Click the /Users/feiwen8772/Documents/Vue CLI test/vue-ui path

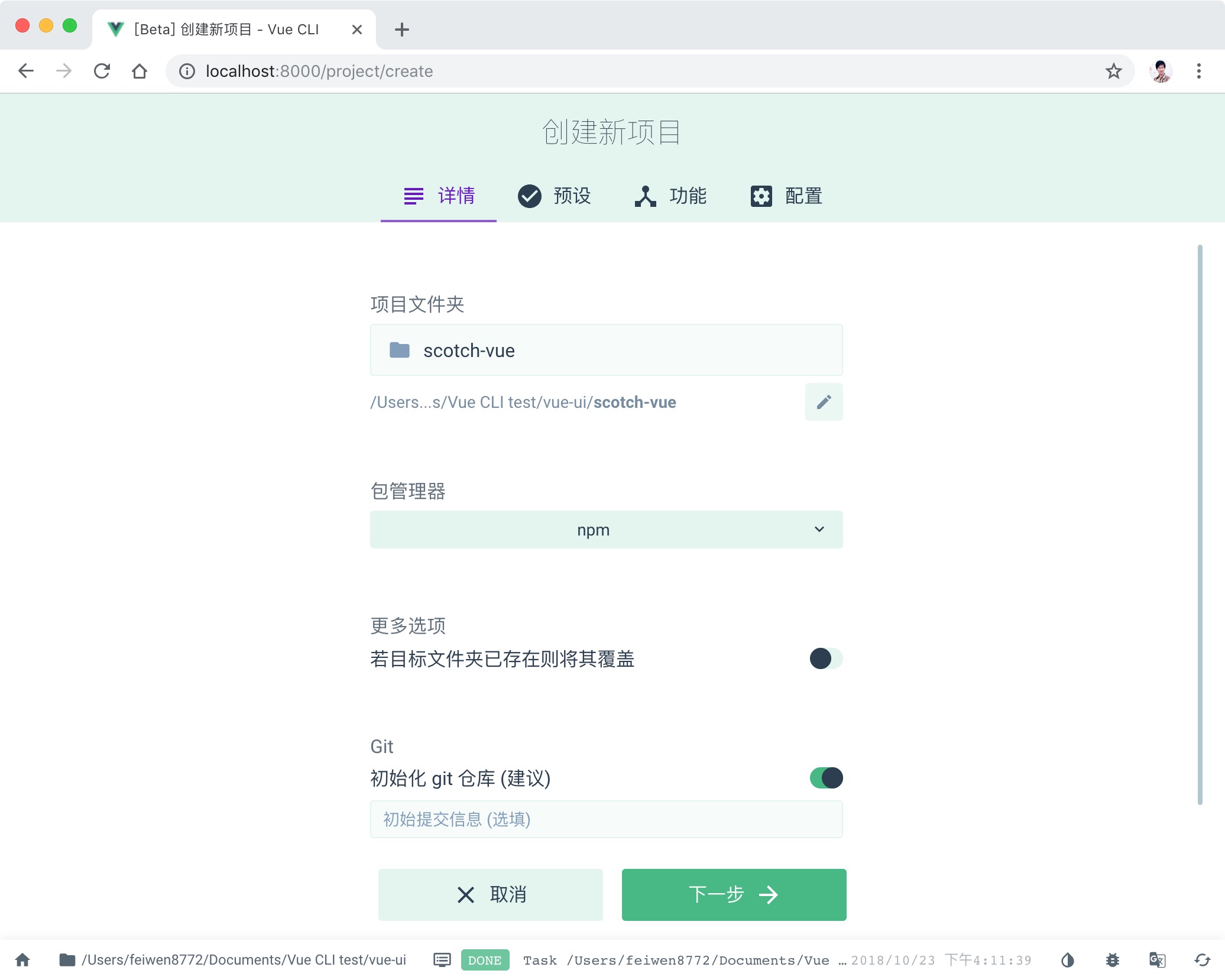[x=244, y=960]
